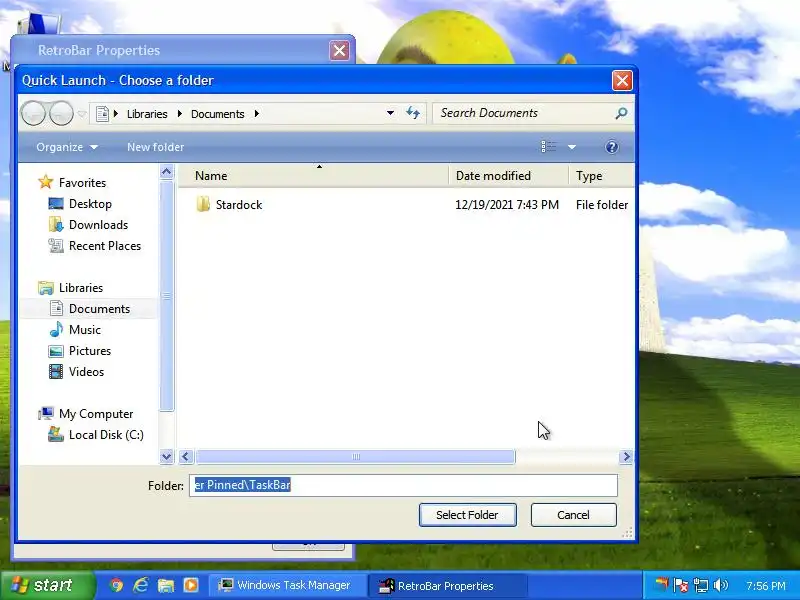
Task: Switch to Windows Task Manager taskbar button
Action: tap(288, 585)
